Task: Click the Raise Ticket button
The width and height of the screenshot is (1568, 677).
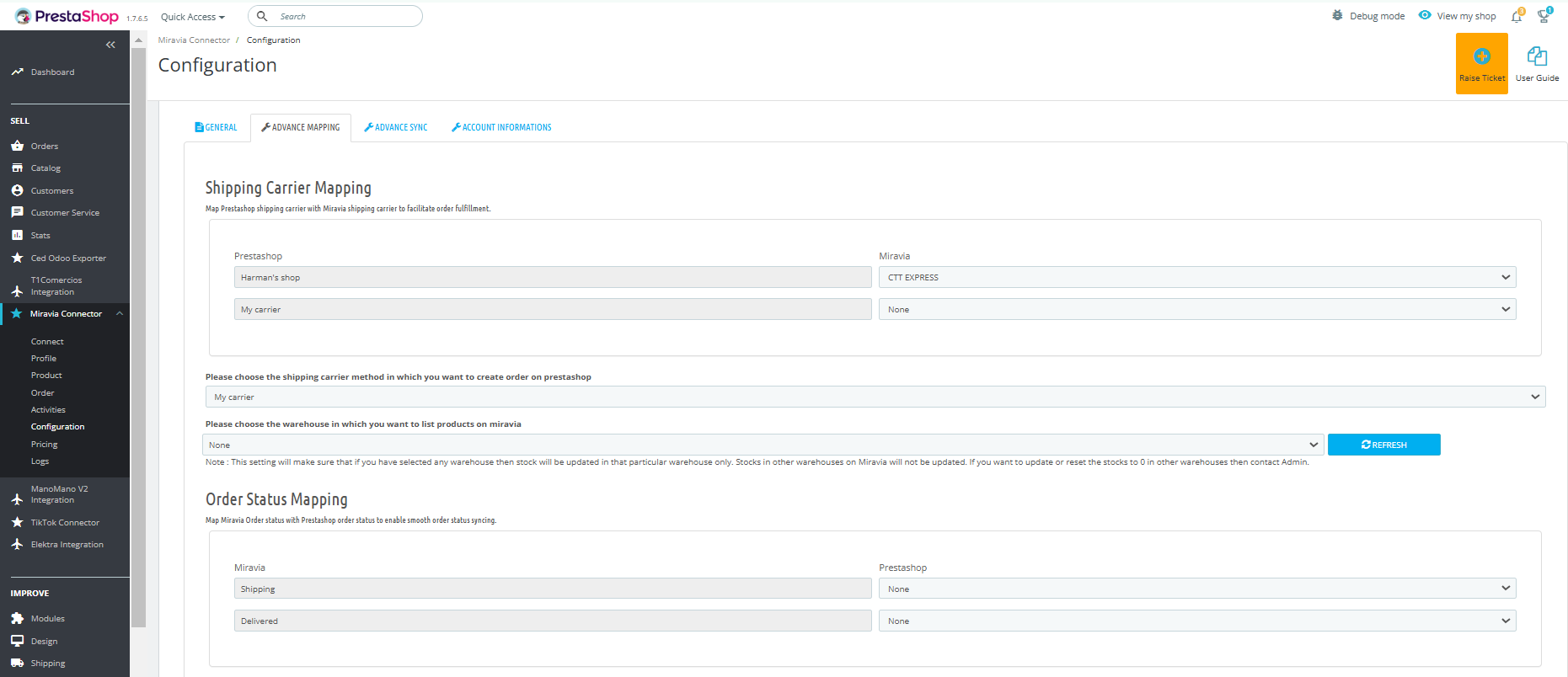Action: click(1482, 64)
